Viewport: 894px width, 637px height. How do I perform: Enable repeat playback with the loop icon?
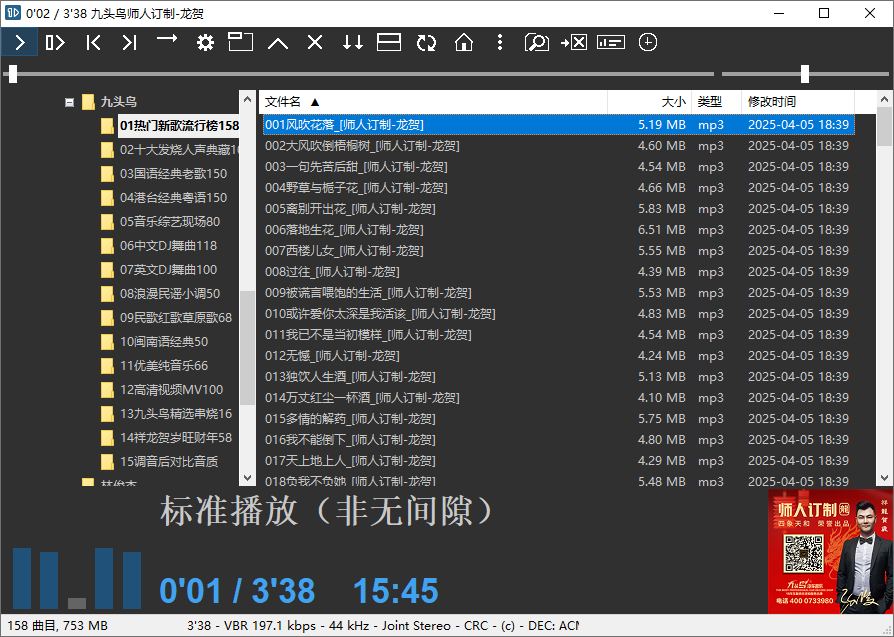click(x=425, y=42)
